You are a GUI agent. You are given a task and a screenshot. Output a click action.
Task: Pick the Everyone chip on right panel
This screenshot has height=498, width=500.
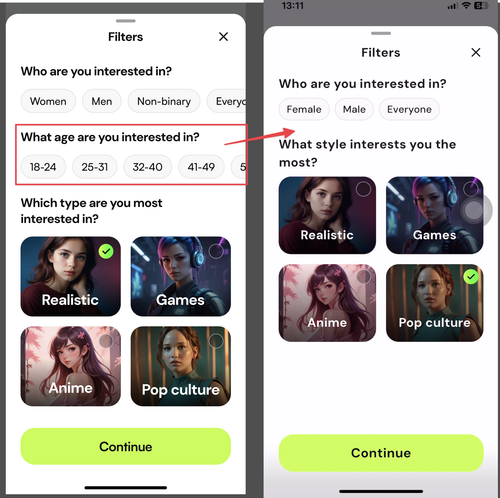[x=409, y=109]
